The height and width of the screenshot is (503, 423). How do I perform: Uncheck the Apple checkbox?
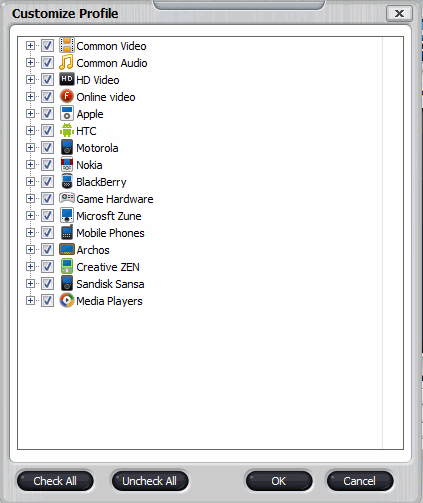[x=47, y=114]
